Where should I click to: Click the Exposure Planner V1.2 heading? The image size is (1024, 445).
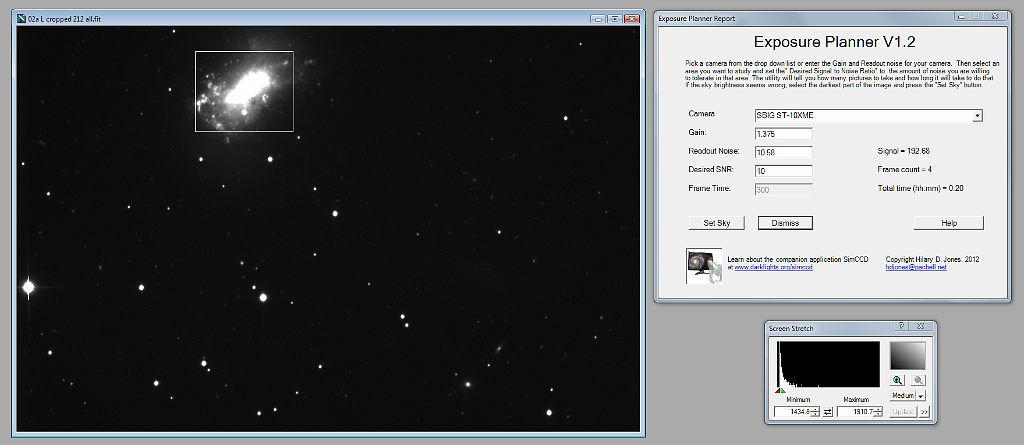pos(834,42)
